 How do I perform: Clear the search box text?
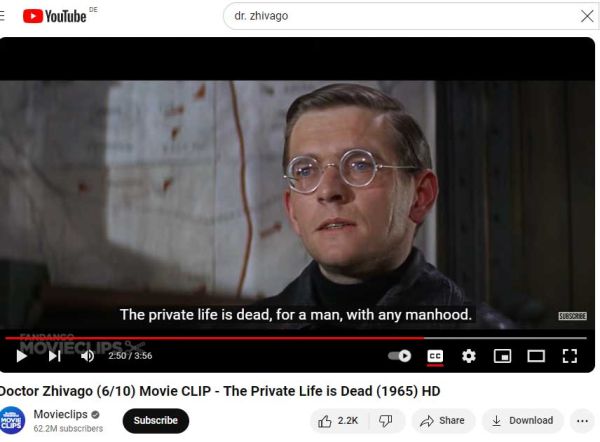click(x=587, y=16)
